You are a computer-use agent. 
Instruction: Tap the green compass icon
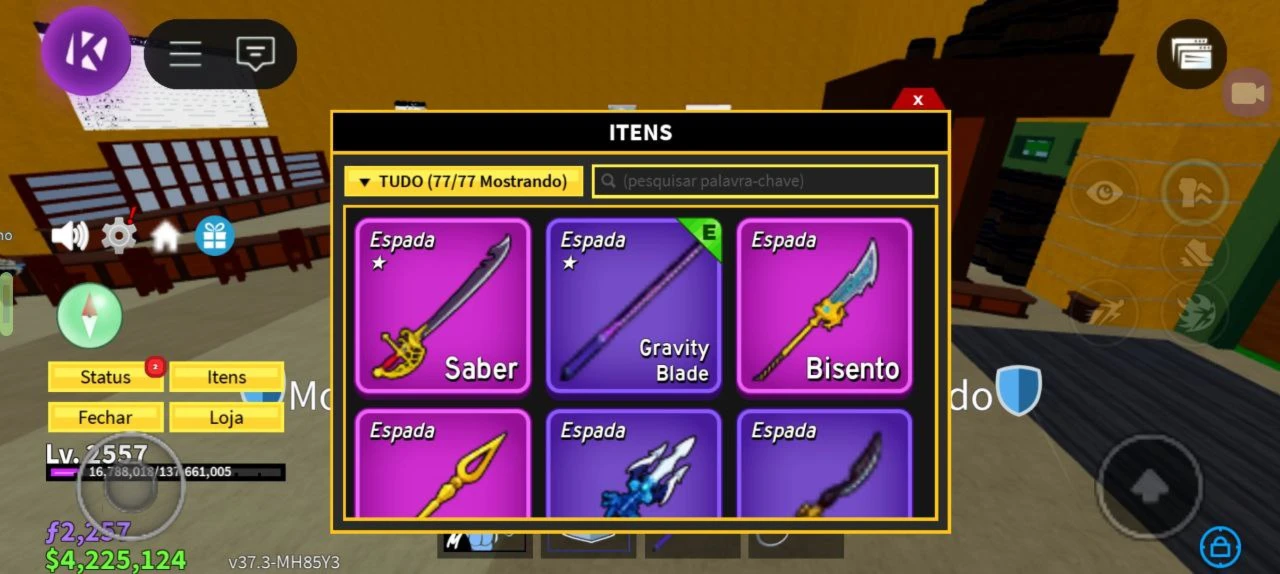pyautogui.click(x=90, y=316)
